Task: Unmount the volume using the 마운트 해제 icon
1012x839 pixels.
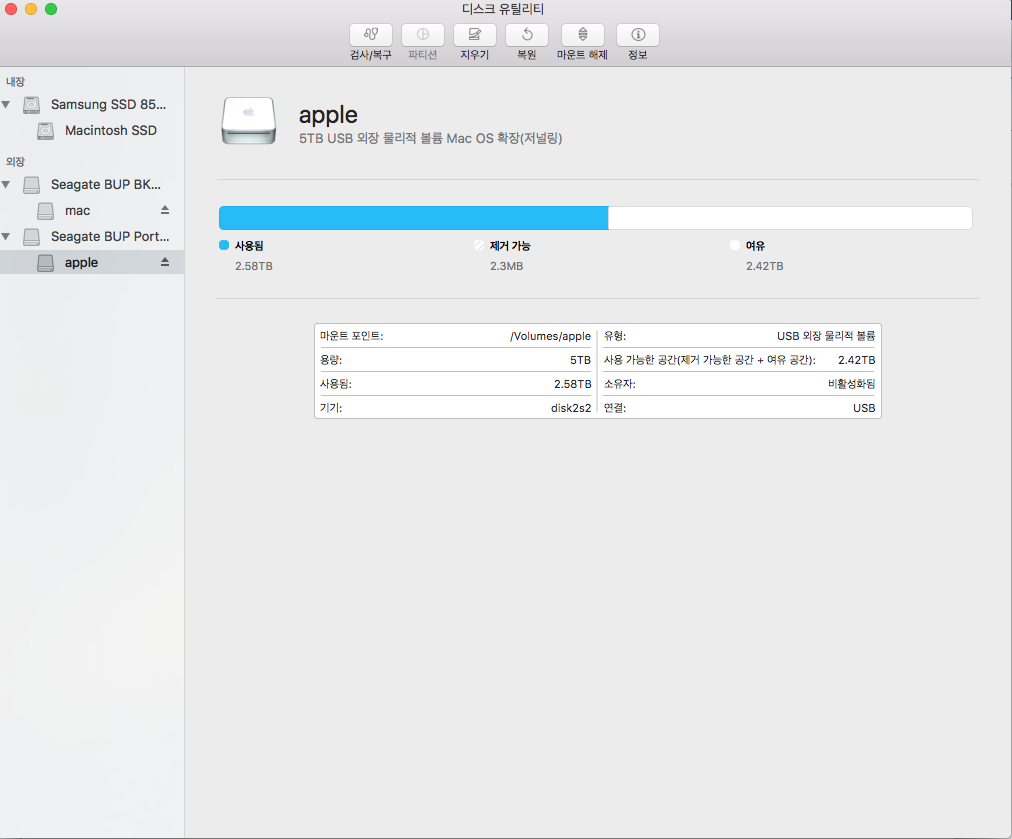Action: pyautogui.click(x=582, y=35)
